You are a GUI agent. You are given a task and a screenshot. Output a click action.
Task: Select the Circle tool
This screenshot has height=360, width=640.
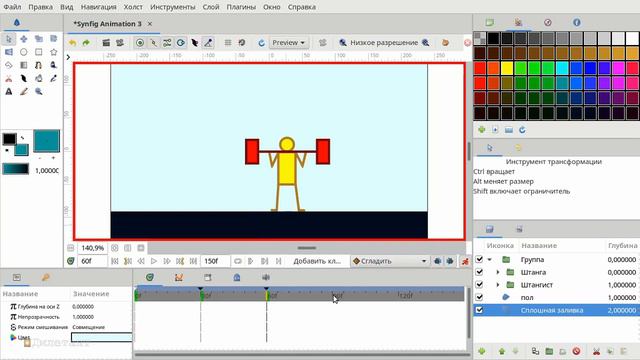point(24,52)
